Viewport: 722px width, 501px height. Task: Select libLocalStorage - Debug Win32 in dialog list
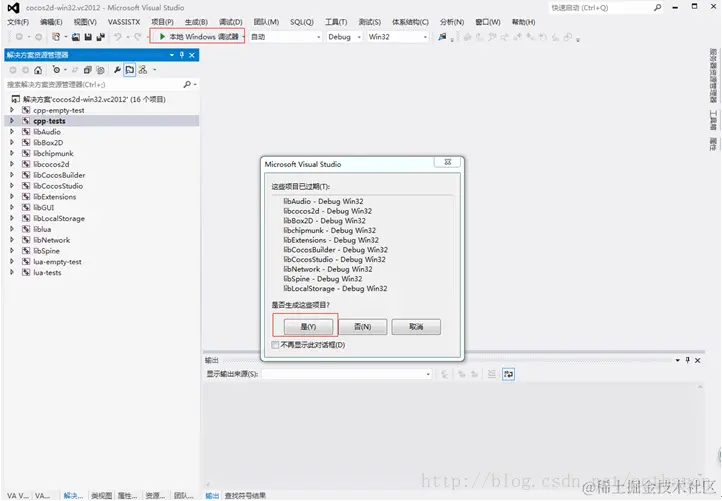click(335, 288)
